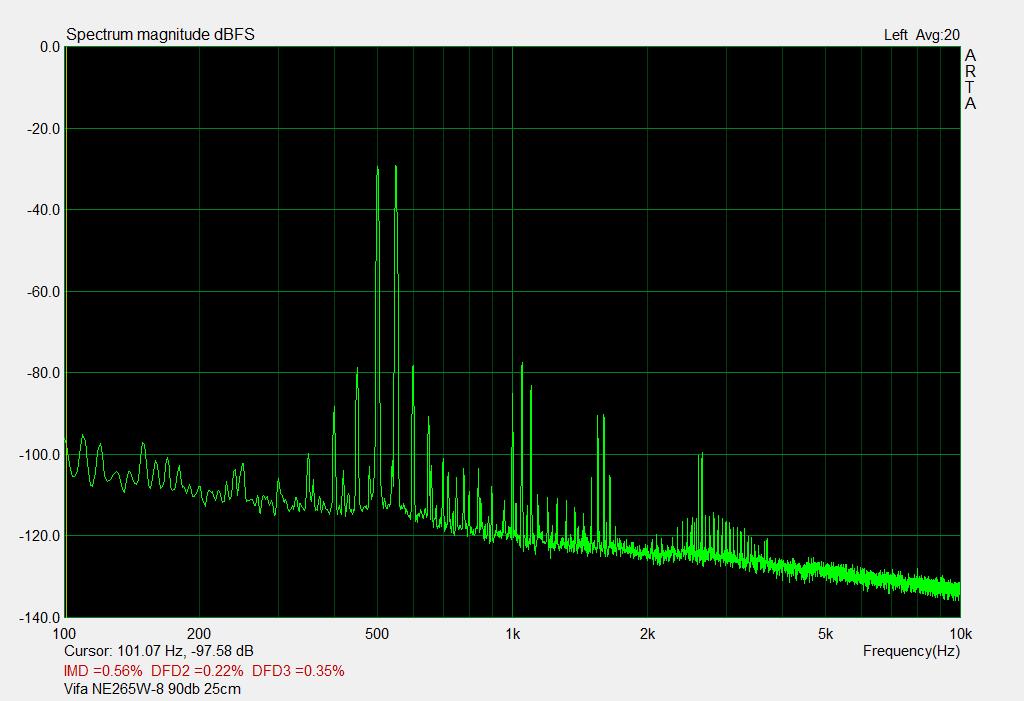Click the Cursor frequency readout text
1024x701 pixels.
coord(158,651)
